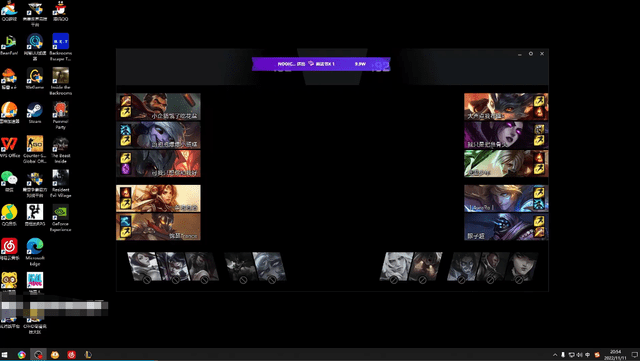Click the purple Teleport spell icon on left team
This screenshot has width=640, height=361.
[125, 169]
